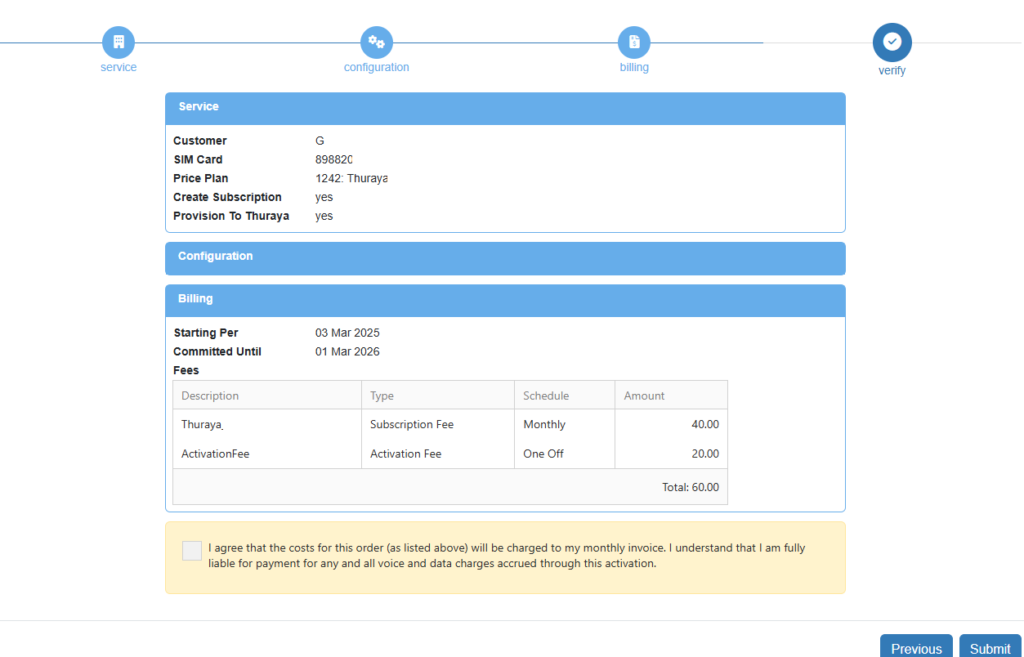Switch to the 'billing' step label
The image size is (1024, 657).
tap(634, 67)
